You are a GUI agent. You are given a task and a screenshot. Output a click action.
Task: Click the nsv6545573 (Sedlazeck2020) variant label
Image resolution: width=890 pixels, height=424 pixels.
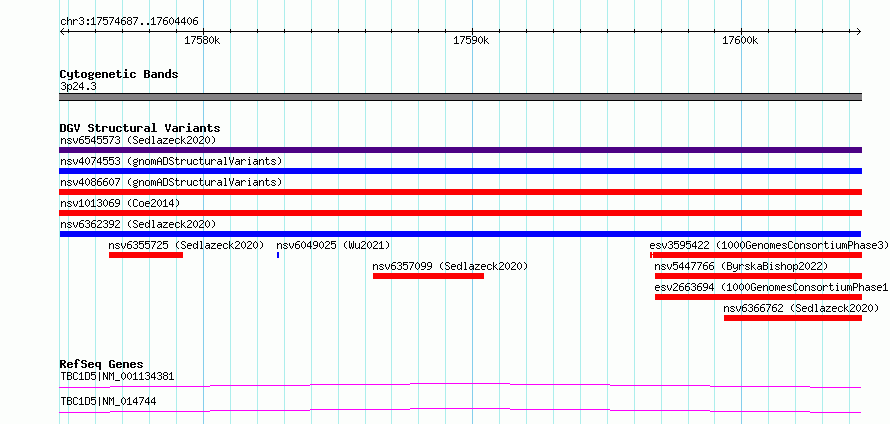[x=138, y=140]
